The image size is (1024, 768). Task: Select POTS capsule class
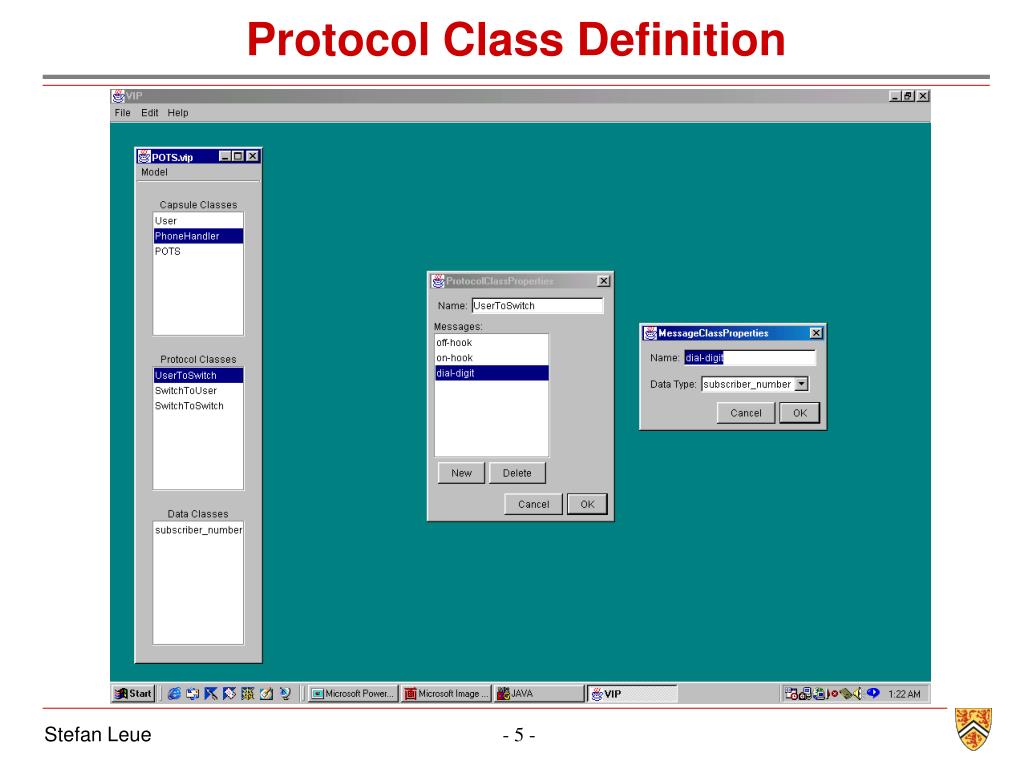198,251
